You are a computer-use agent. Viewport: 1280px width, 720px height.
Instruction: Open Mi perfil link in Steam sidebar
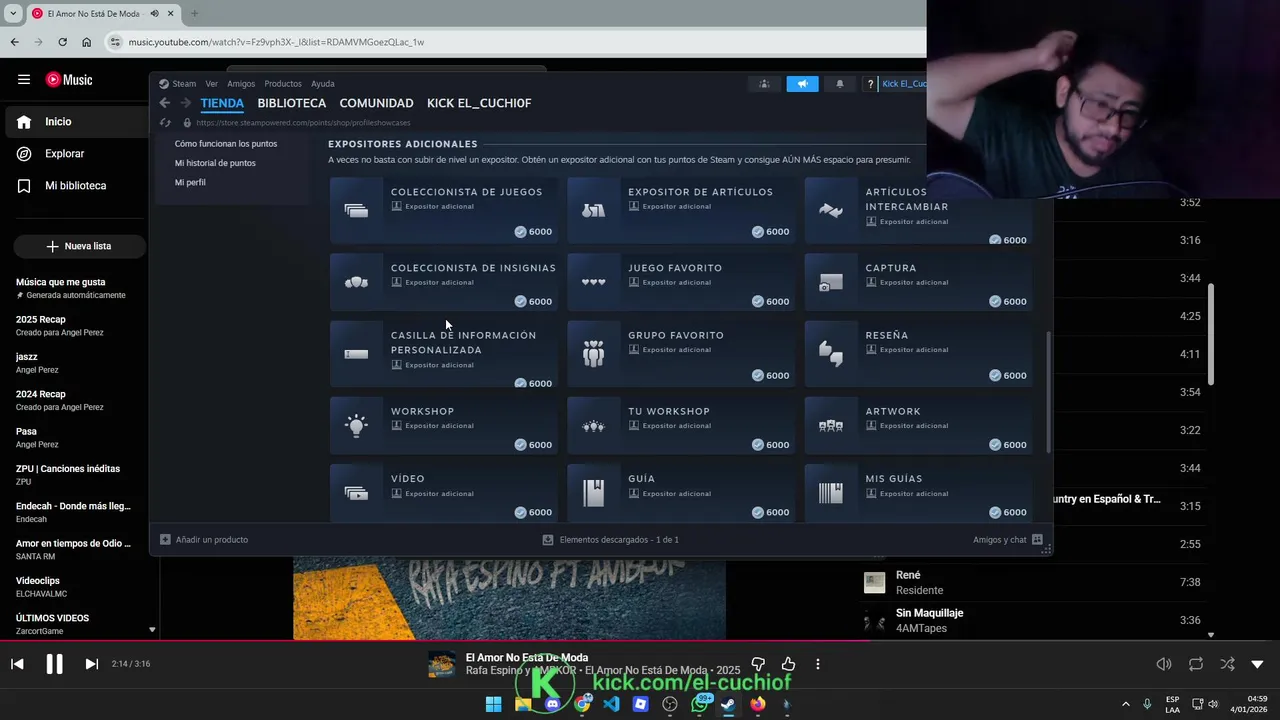[190, 183]
